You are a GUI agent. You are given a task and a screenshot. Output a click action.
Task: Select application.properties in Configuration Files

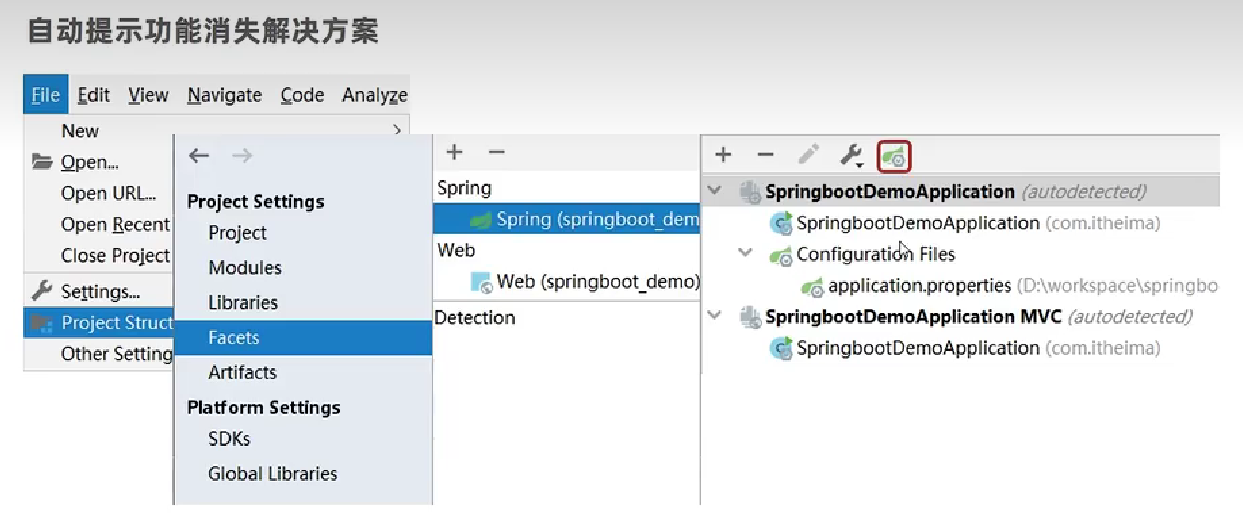click(x=919, y=286)
